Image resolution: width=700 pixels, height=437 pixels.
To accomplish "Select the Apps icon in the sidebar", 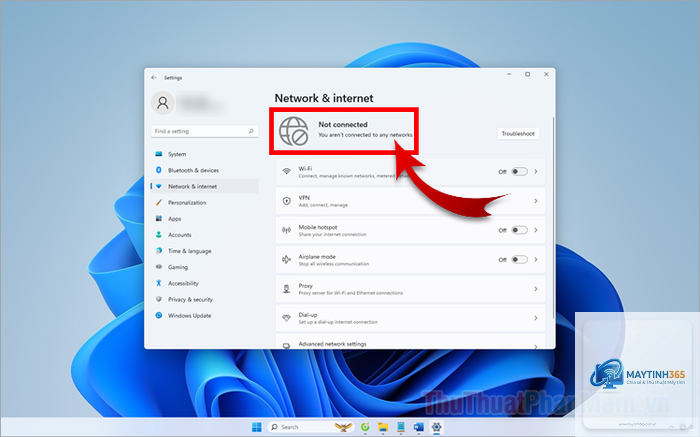I will [x=158, y=219].
